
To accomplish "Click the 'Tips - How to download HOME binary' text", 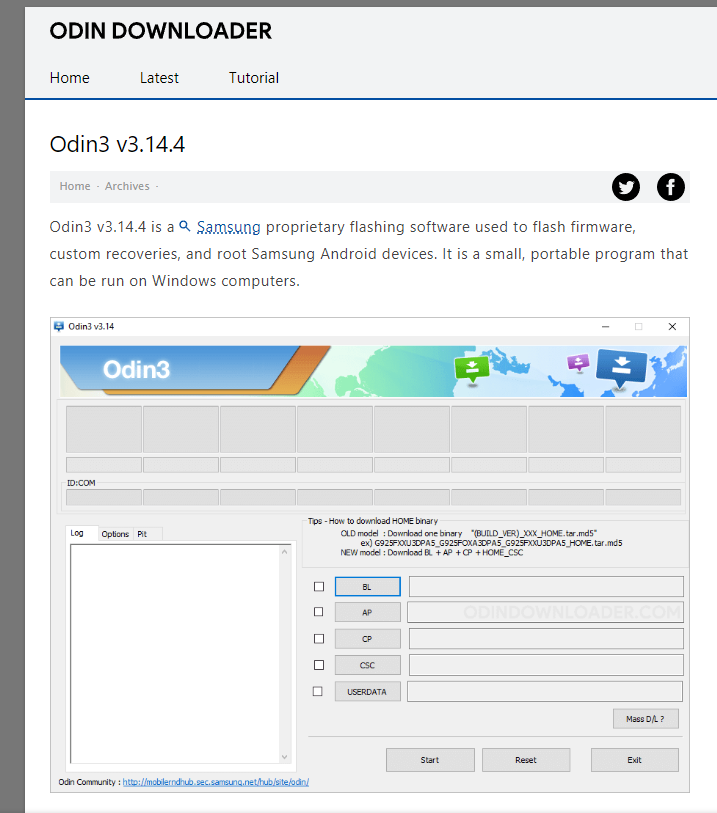I will coord(373,521).
